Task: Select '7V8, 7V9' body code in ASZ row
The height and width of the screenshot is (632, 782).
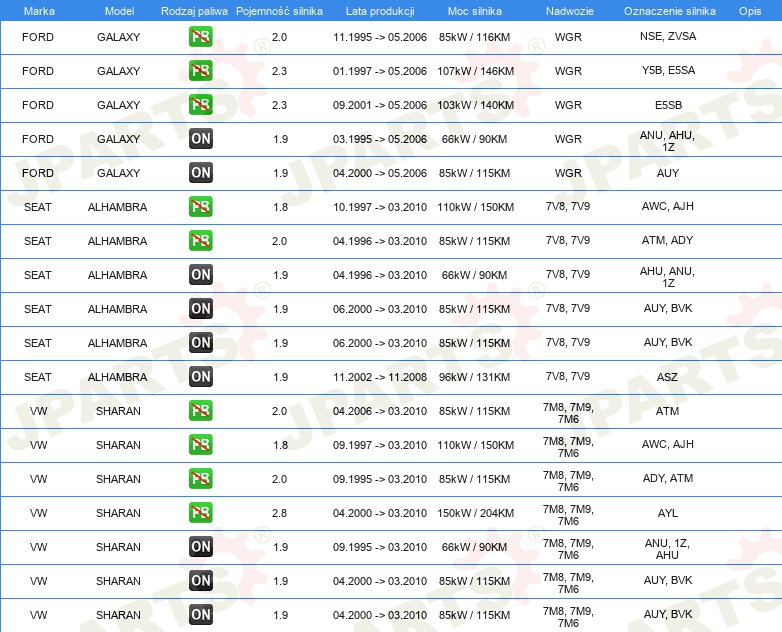Action: coord(568,376)
